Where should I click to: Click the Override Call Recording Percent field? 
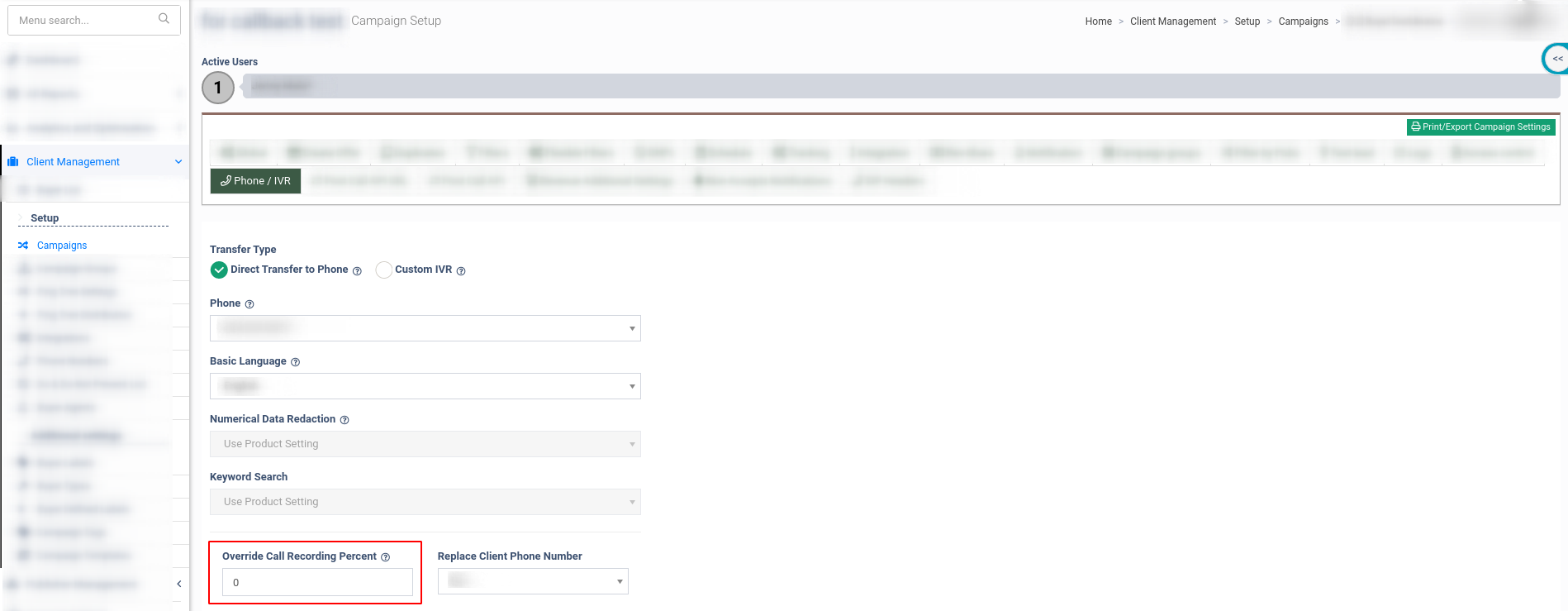pos(317,582)
